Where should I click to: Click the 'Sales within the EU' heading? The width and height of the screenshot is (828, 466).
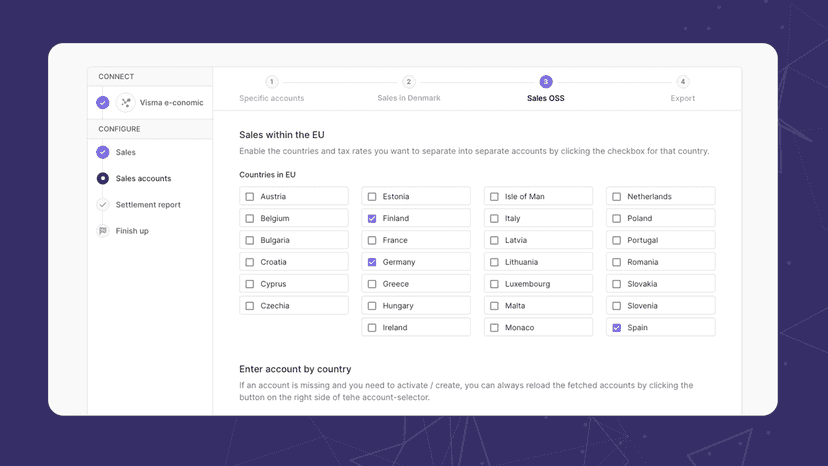click(281, 135)
